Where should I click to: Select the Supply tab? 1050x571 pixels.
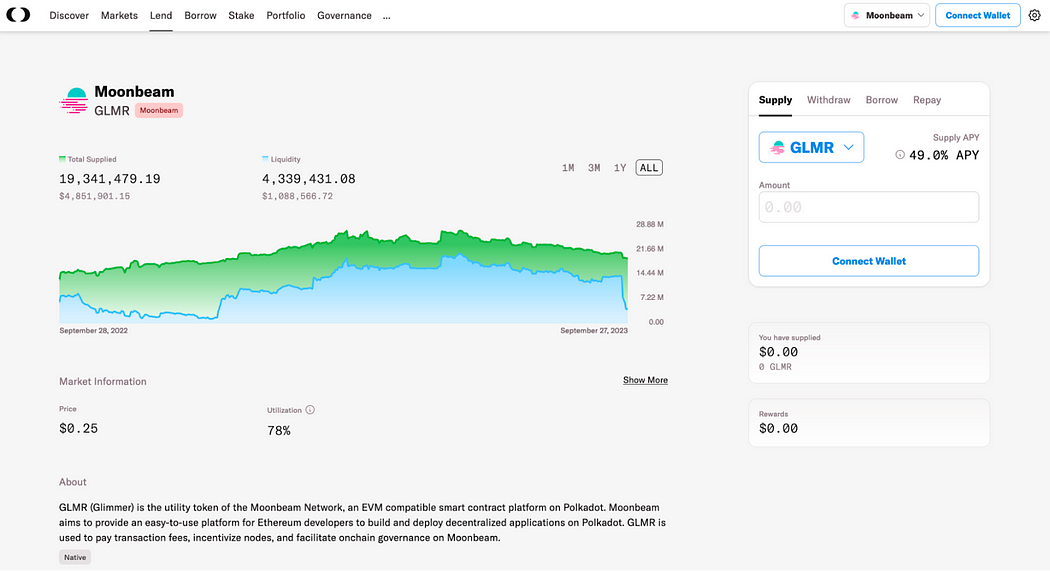775,100
